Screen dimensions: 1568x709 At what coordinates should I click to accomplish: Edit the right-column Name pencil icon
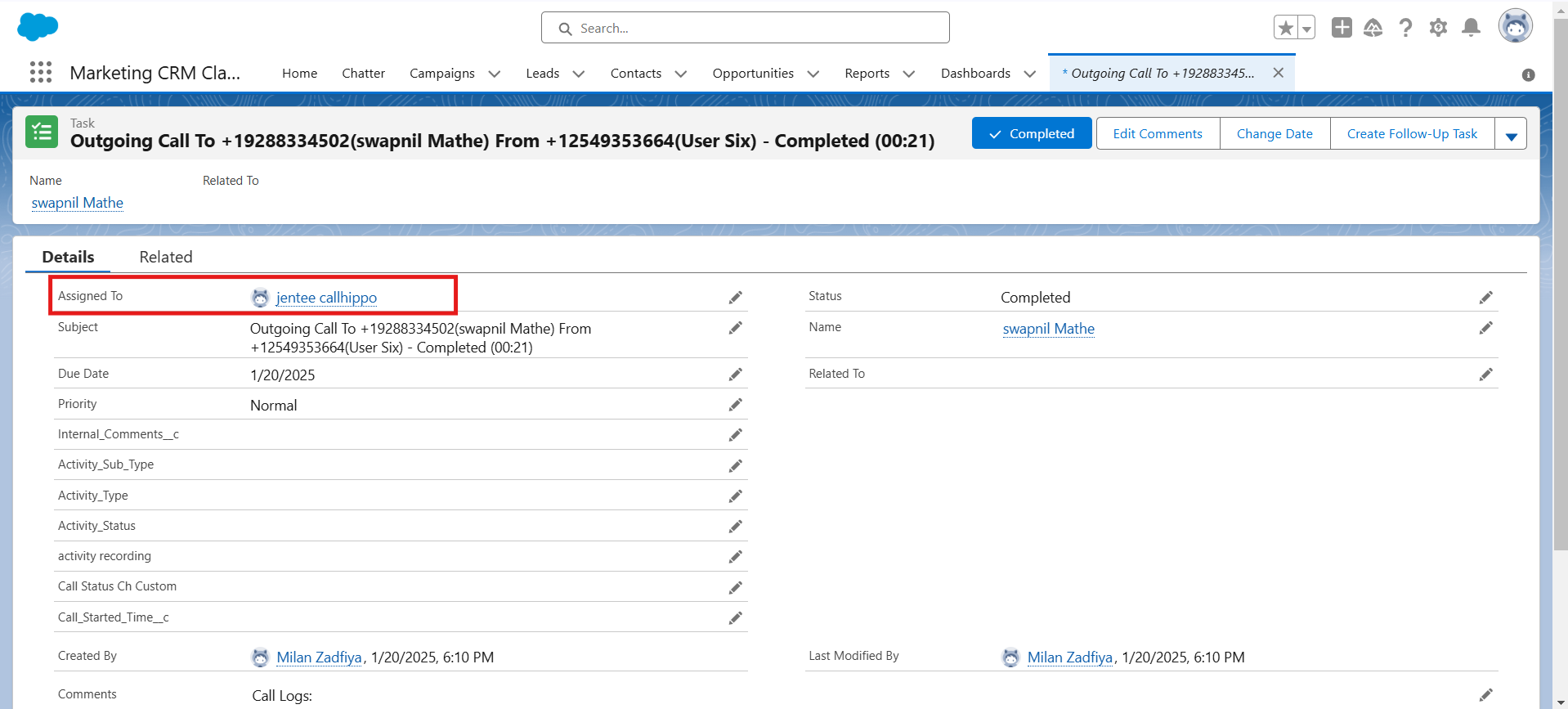(x=1486, y=328)
